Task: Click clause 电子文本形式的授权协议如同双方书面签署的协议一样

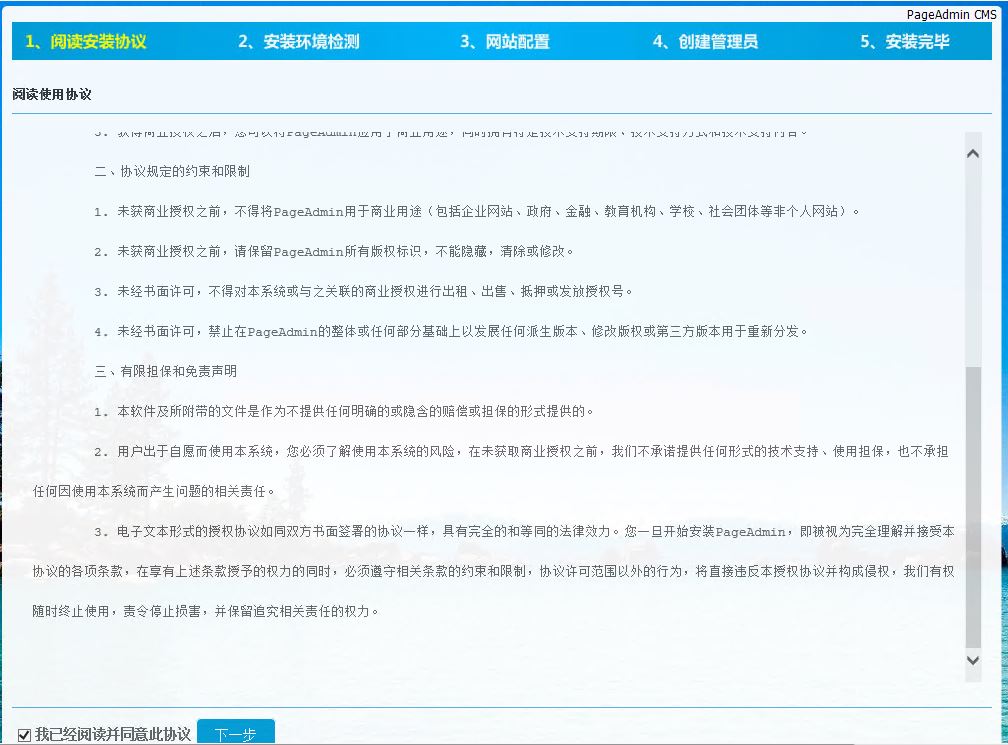Action: pos(273,531)
